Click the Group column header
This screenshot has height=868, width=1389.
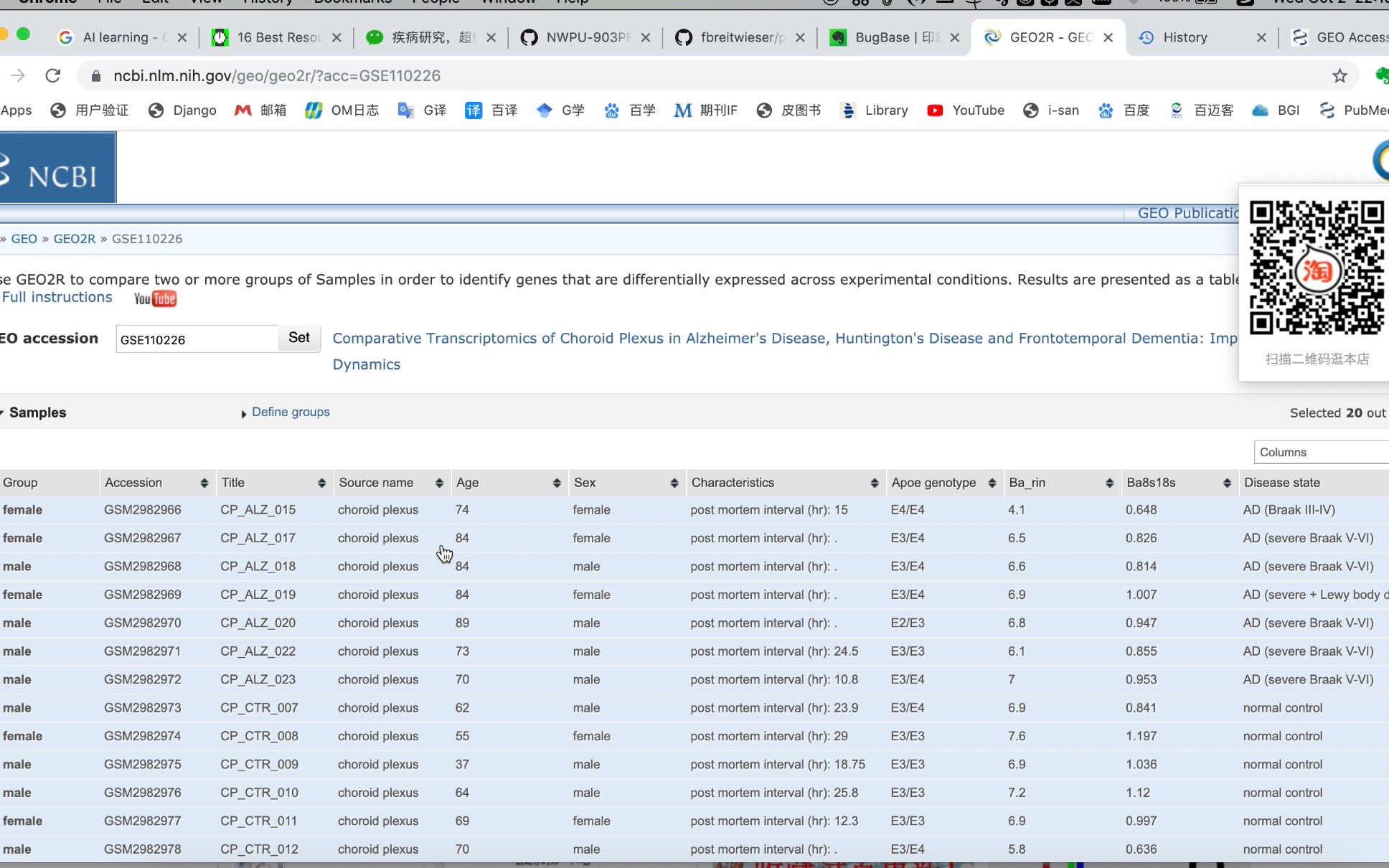pos(48,483)
